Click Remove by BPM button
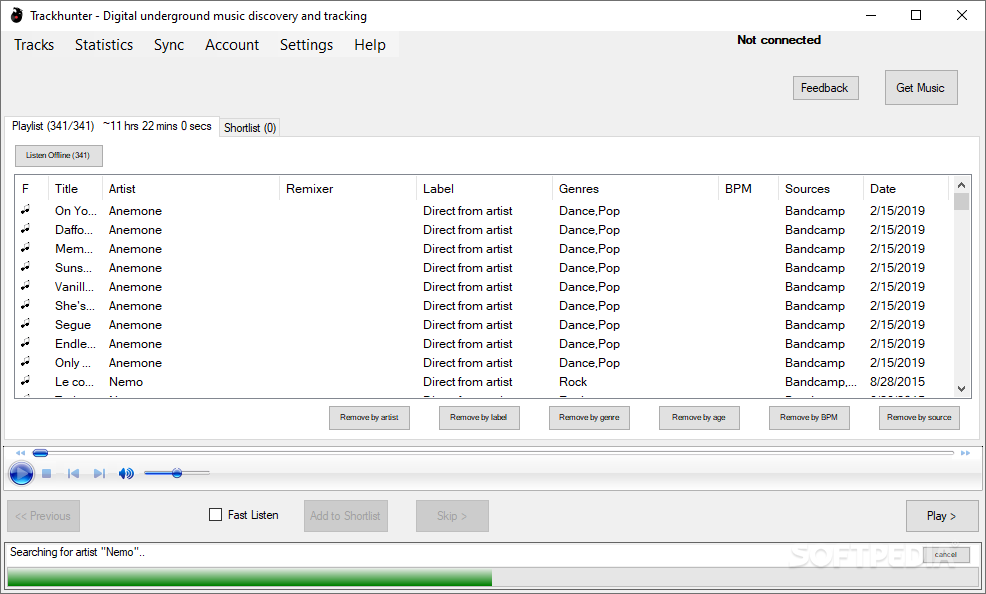 coord(809,417)
